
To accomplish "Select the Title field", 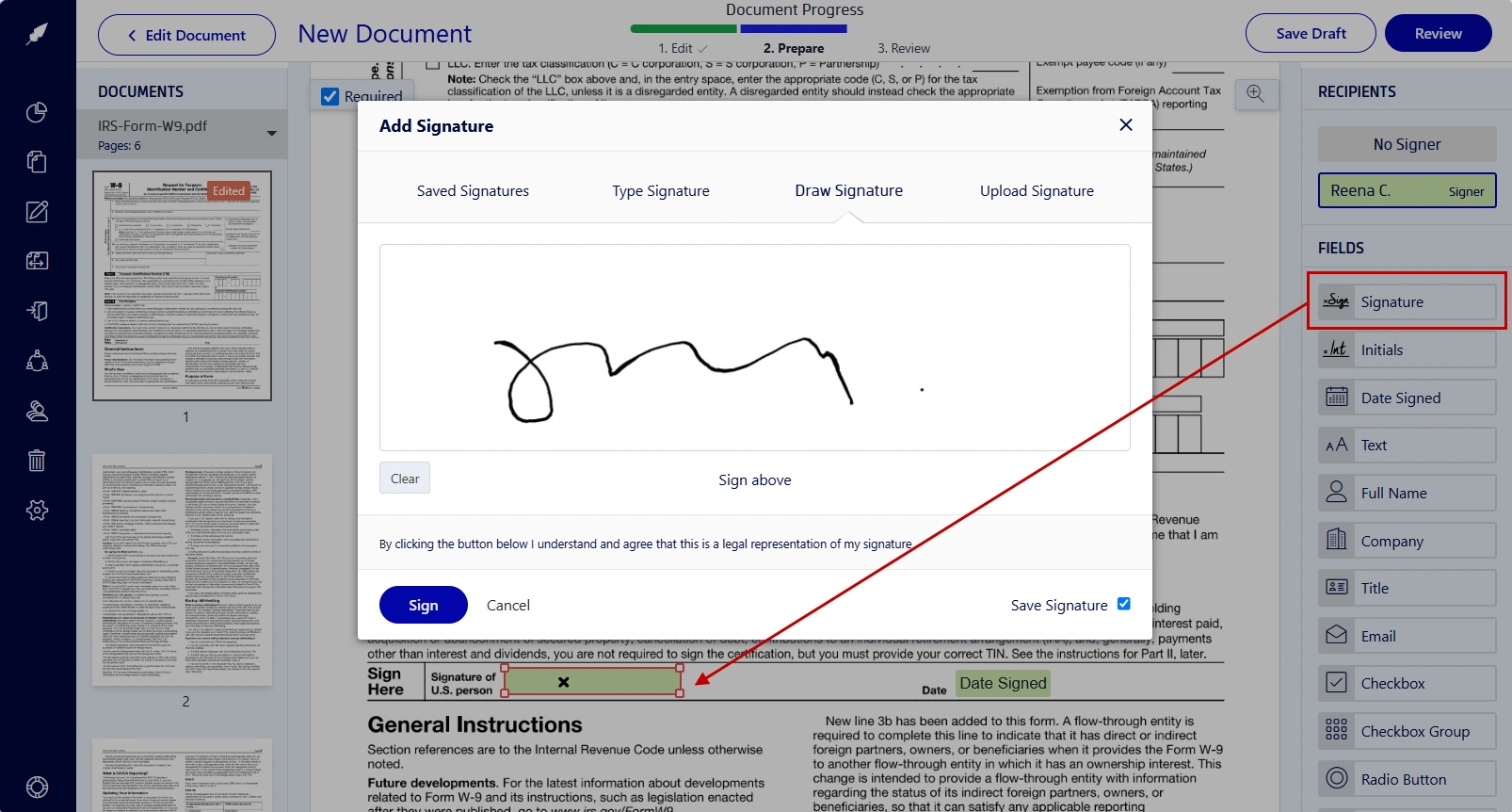I will [1407, 588].
